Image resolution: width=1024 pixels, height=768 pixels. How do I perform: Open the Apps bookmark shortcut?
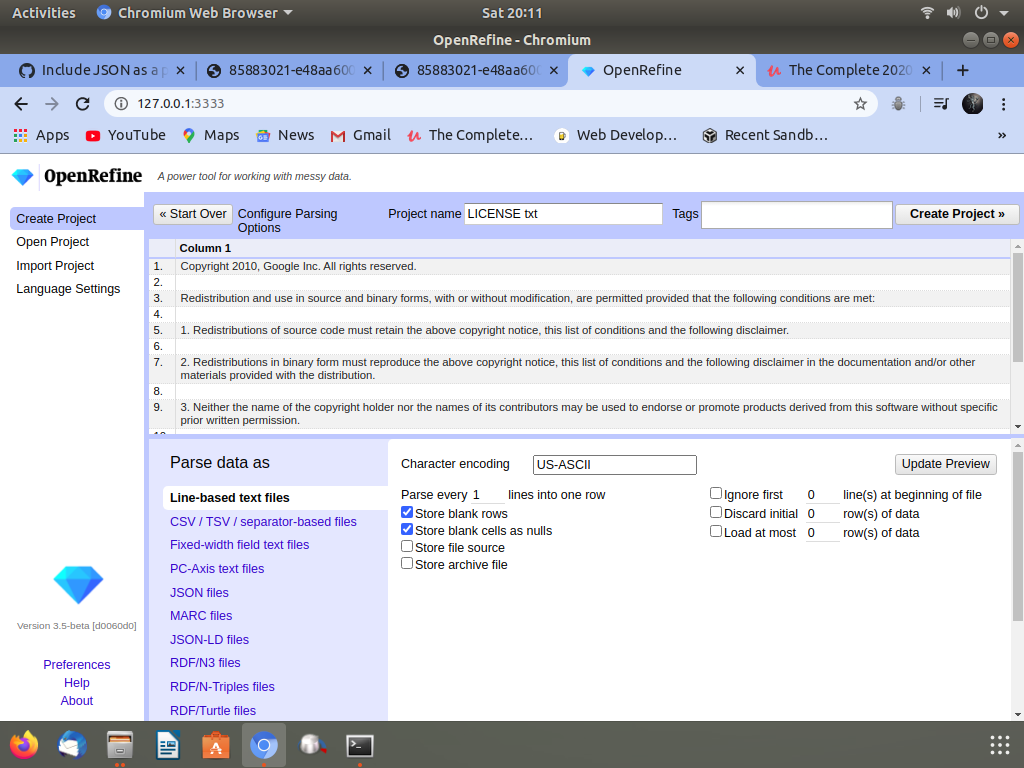click(x=41, y=135)
